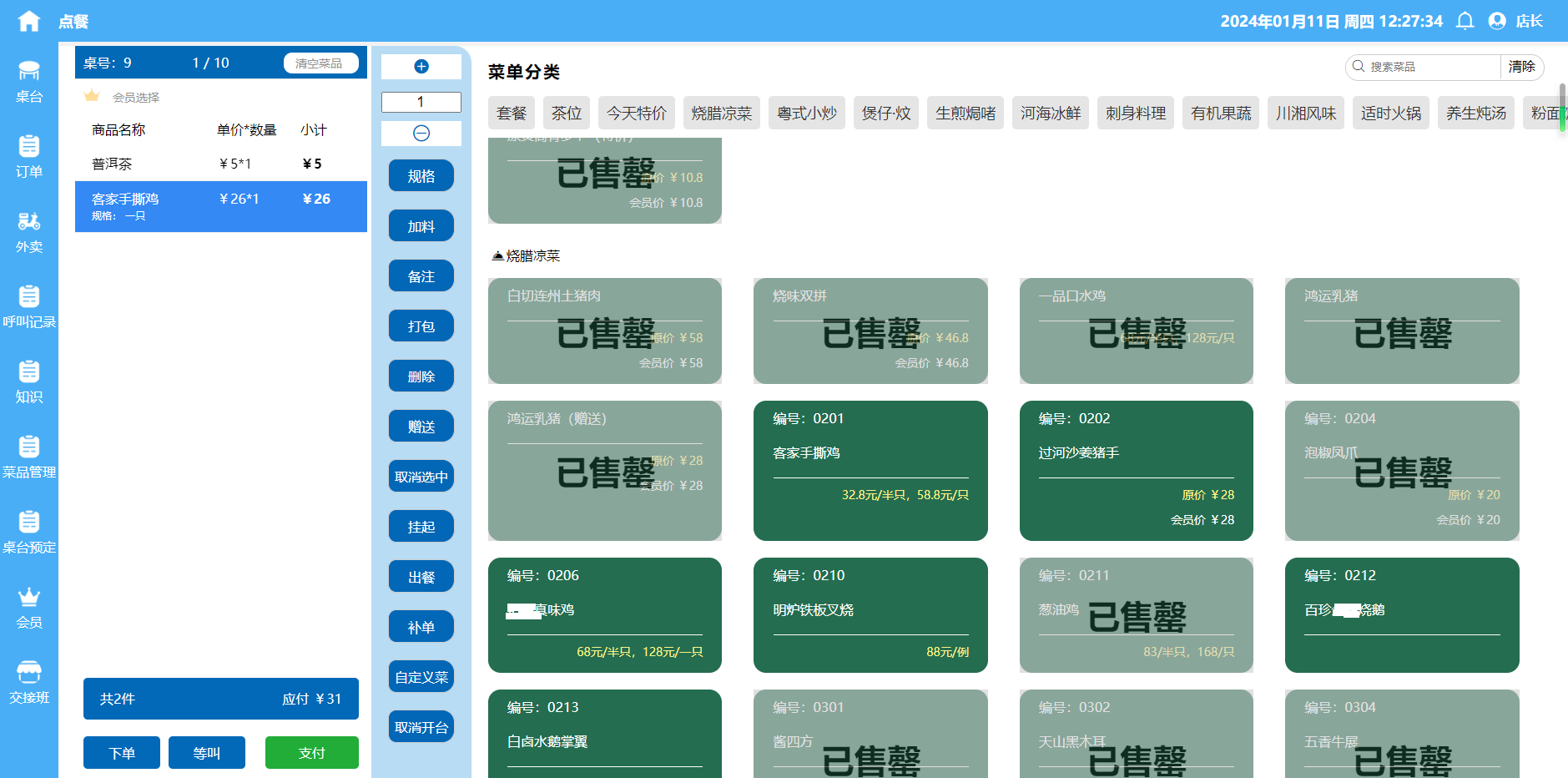Add dish 0201 客家手撕鸡 card
The height and width of the screenshot is (778, 1568).
[x=870, y=471]
